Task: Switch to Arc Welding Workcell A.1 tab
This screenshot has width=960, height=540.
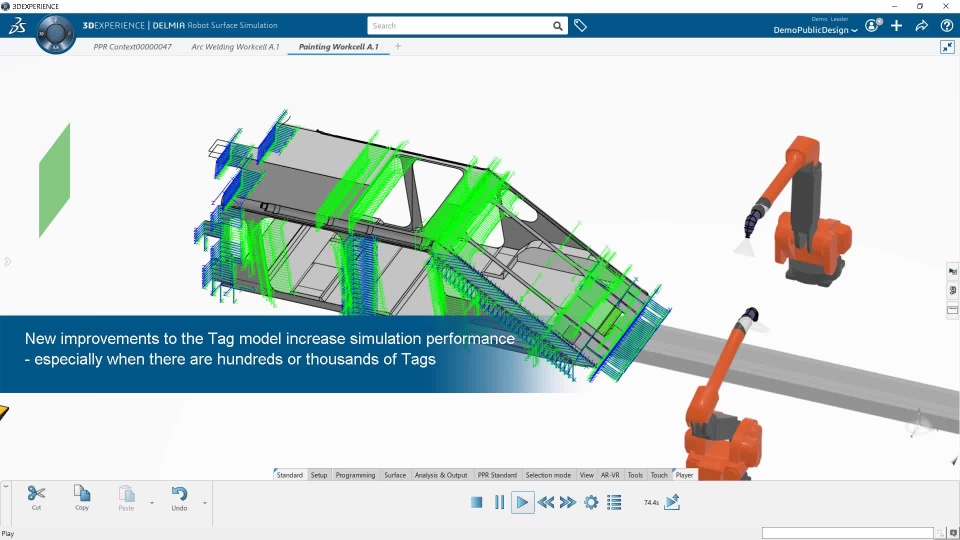Action: [x=235, y=47]
